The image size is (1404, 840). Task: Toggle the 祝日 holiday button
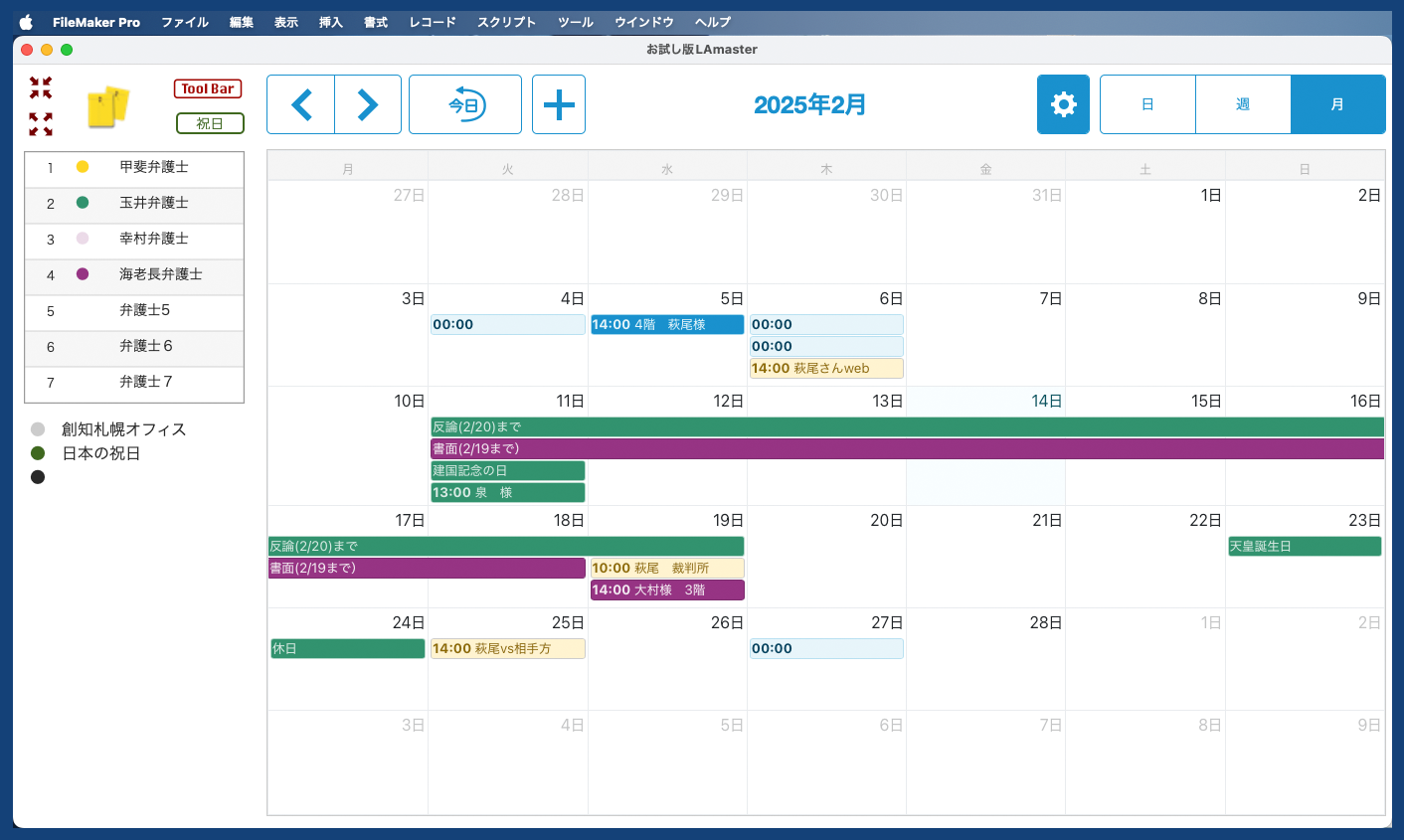pos(210,123)
